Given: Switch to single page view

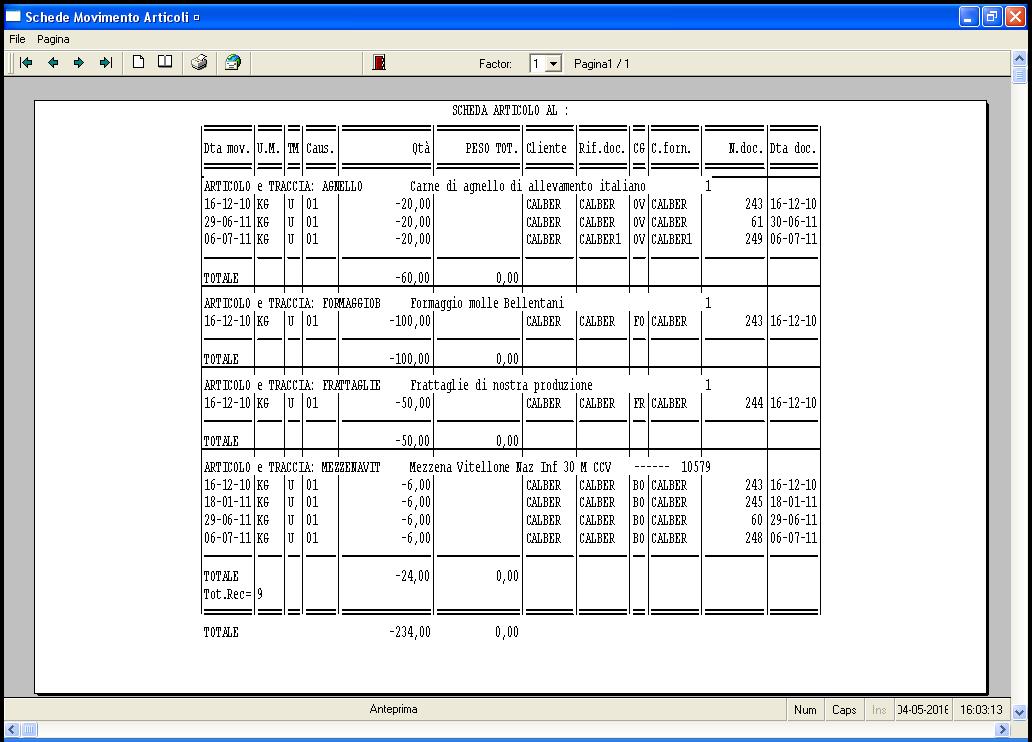Looking at the screenshot, I should point(138,63).
